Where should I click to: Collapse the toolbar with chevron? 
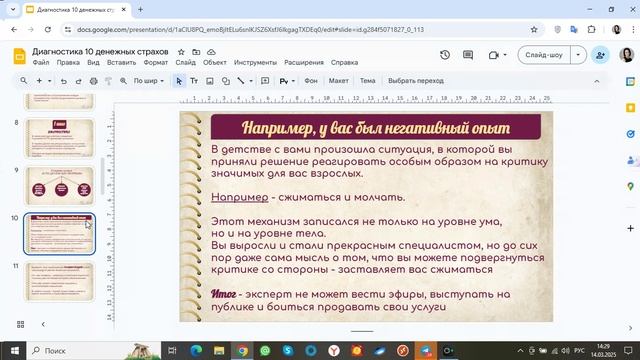coord(597,81)
